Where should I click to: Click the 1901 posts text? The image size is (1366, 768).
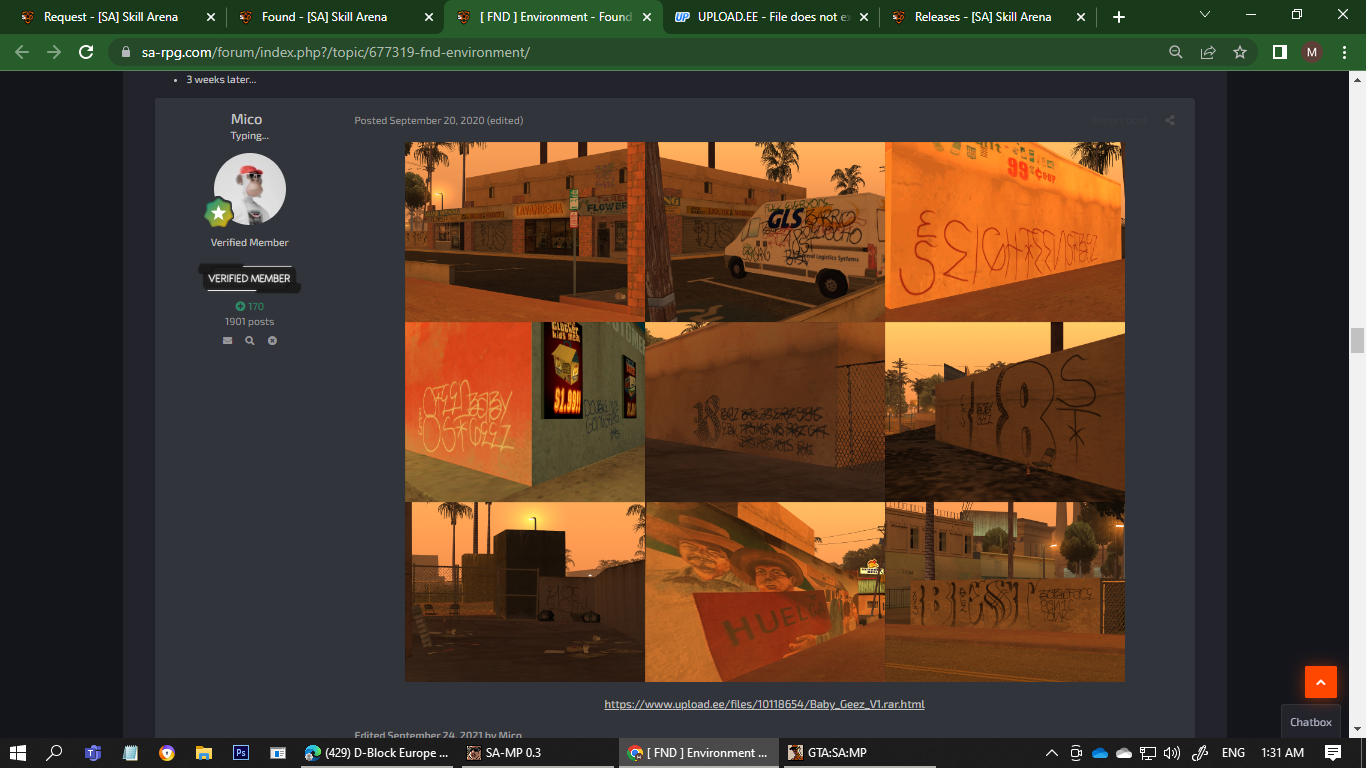[x=249, y=322]
